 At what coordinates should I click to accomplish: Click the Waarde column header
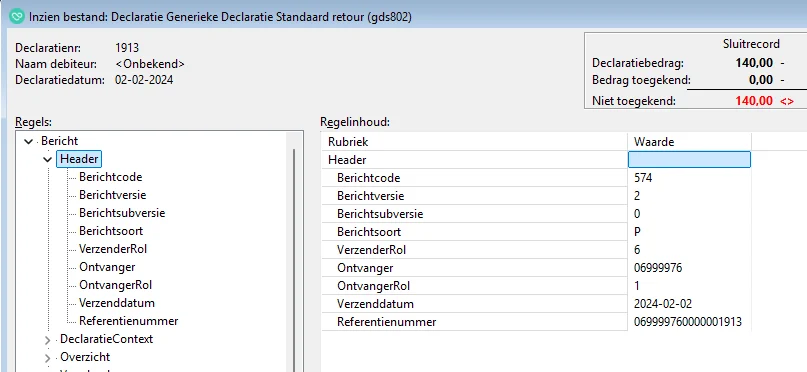[690, 141]
